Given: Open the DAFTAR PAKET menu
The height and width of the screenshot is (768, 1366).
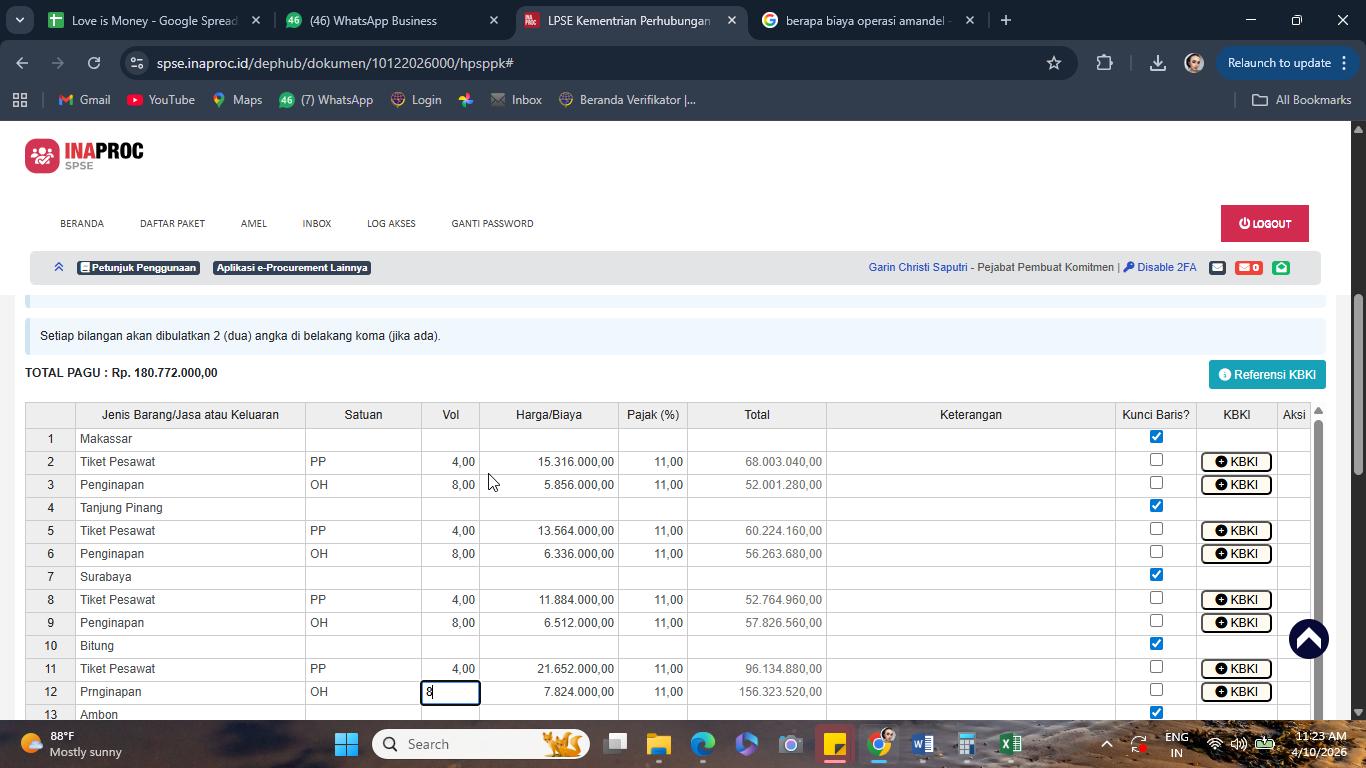Looking at the screenshot, I should coord(172,223).
